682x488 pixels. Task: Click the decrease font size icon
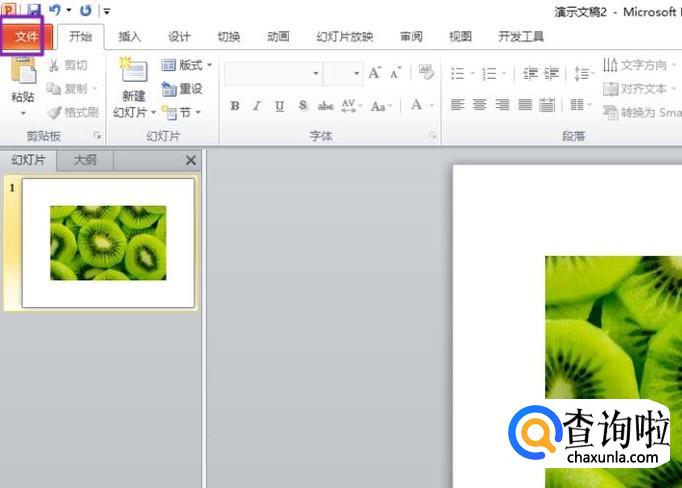pyautogui.click(x=395, y=73)
